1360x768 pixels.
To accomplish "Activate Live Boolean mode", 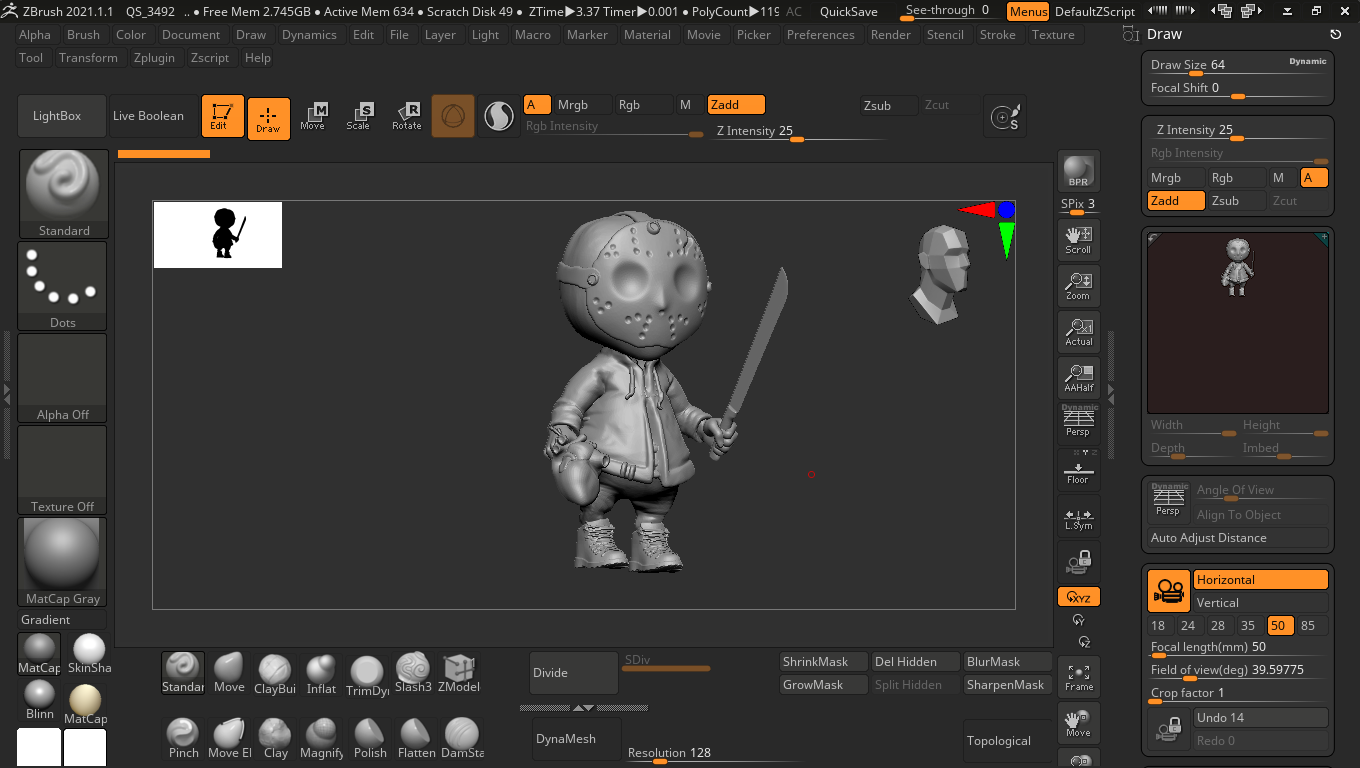I will pos(151,116).
